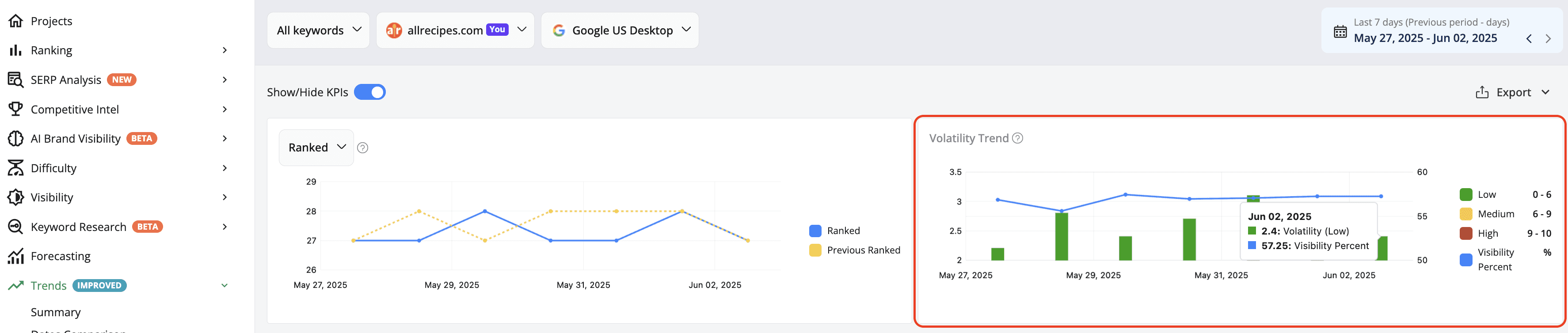
Task: Click the calendar icon in date range
Action: (1340, 32)
